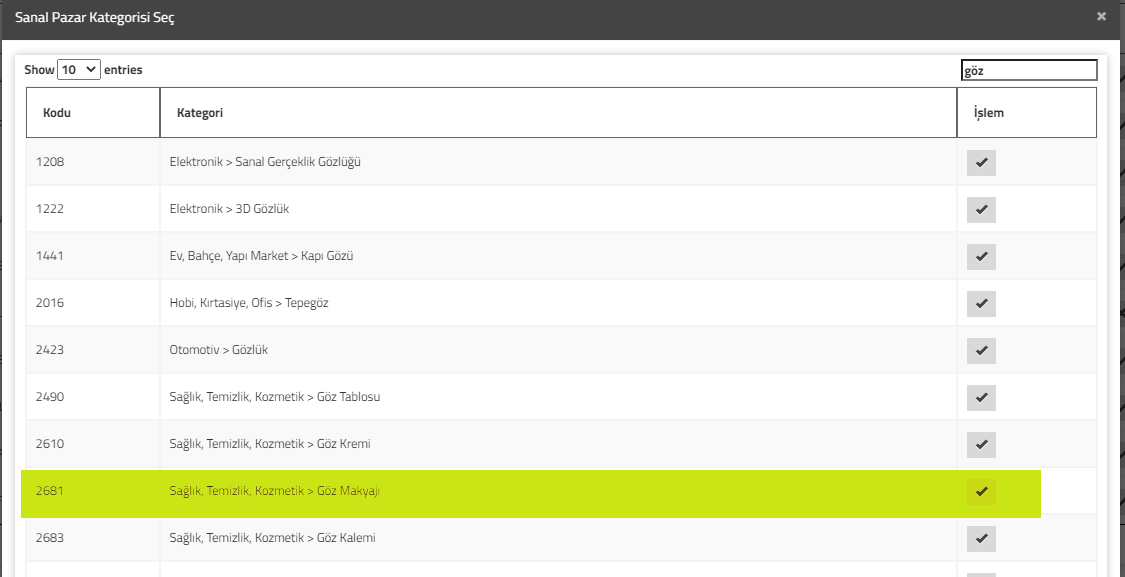The image size is (1125, 577).
Task: Choose Göz Tablosu via its checkmark
Action: coord(981,398)
